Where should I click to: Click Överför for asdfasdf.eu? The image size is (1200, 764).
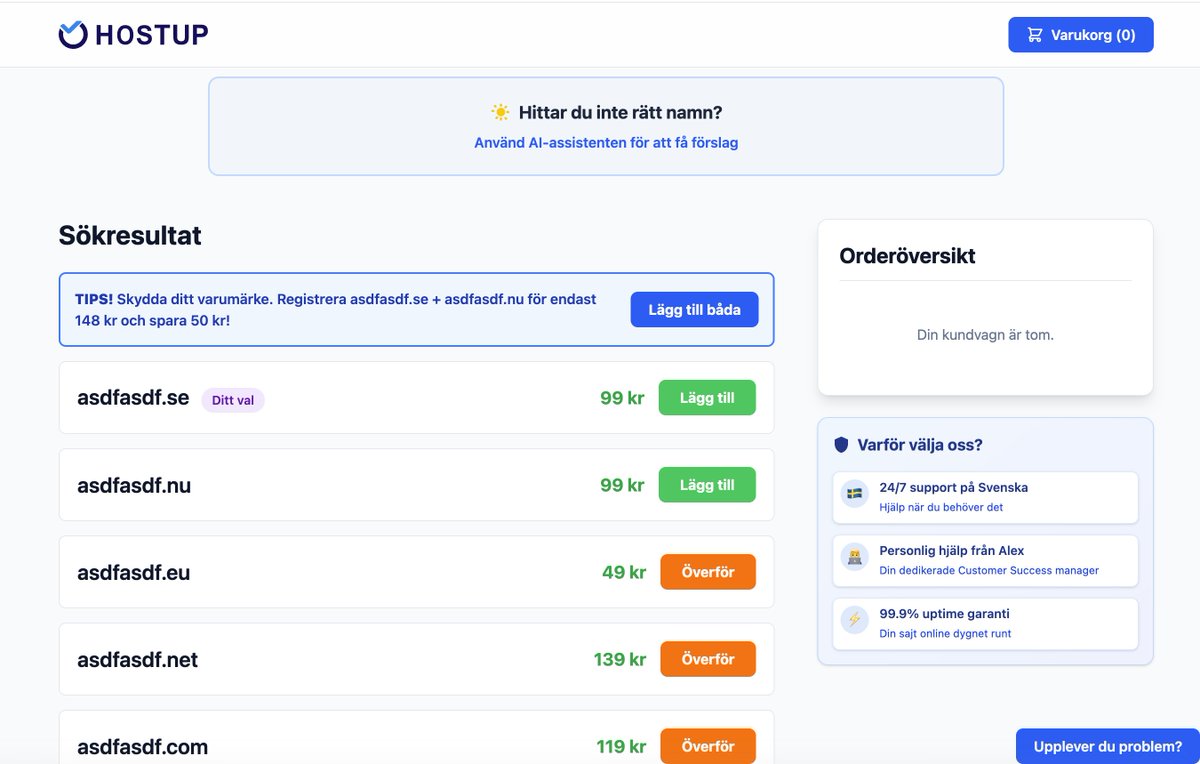tap(708, 572)
